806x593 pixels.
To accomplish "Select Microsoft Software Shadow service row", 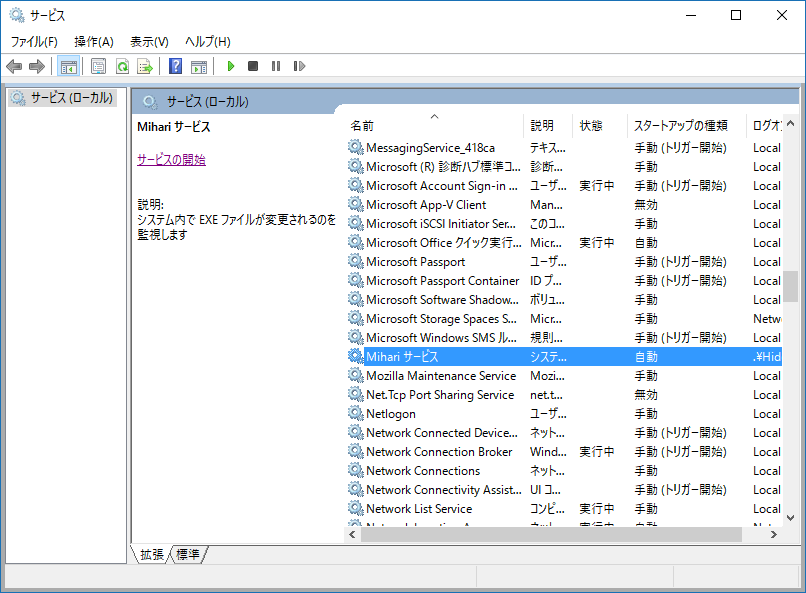I will click(564, 300).
